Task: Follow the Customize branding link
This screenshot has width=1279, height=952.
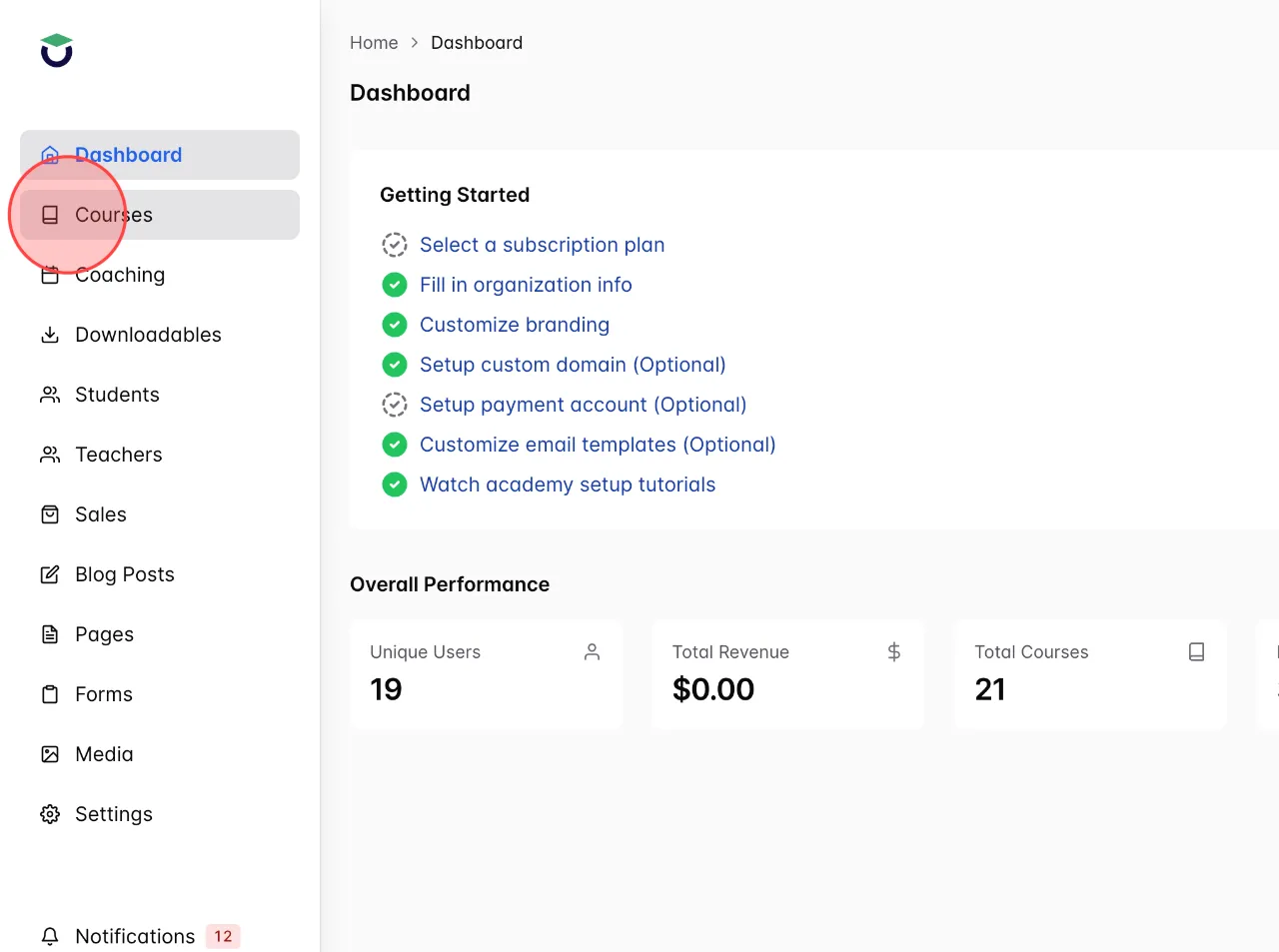Action: point(515,325)
